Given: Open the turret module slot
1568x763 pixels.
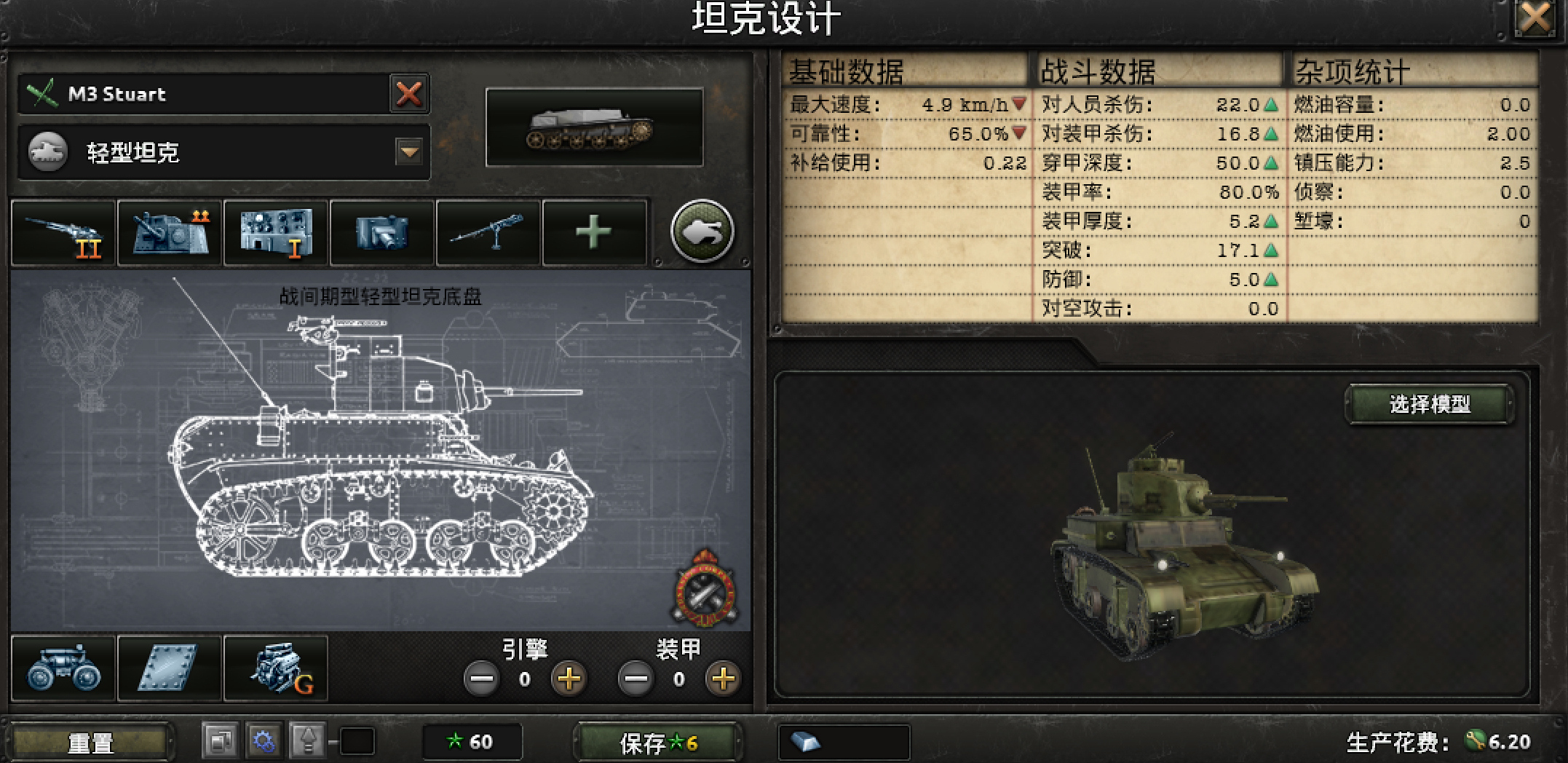Looking at the screenshot, I should point(170,233).
